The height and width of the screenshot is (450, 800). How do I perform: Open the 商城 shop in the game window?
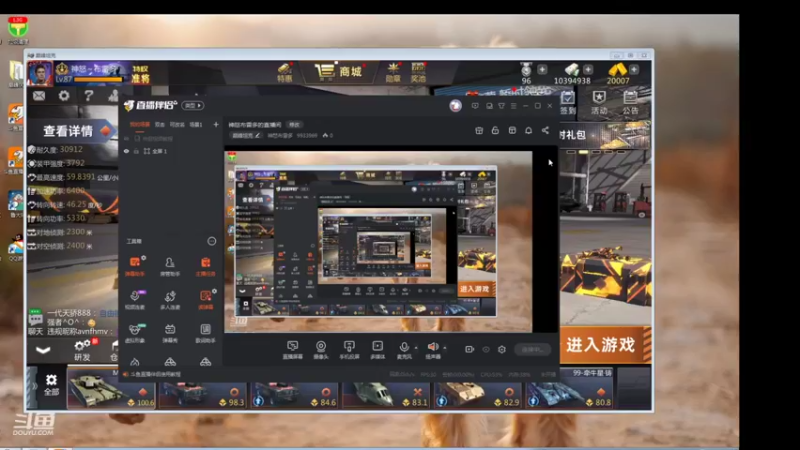click(x=338, y=71)
